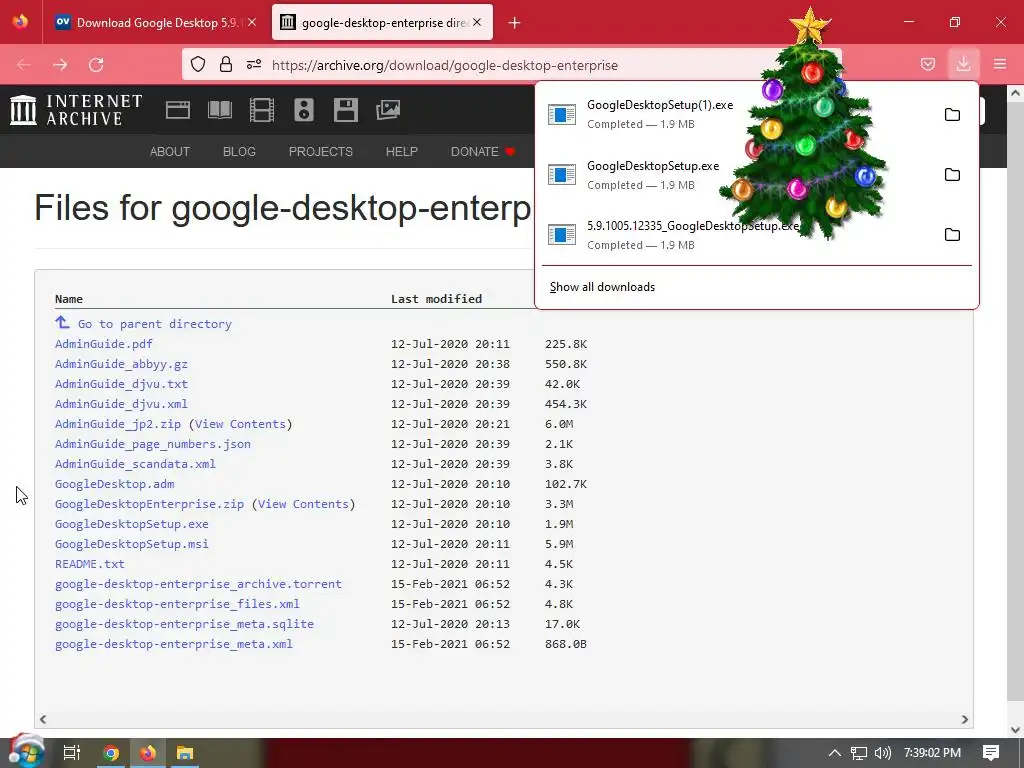
Task: Click the horizontal scrollbar left arrow
Action: pyautogui.click(x=43, y=719)
